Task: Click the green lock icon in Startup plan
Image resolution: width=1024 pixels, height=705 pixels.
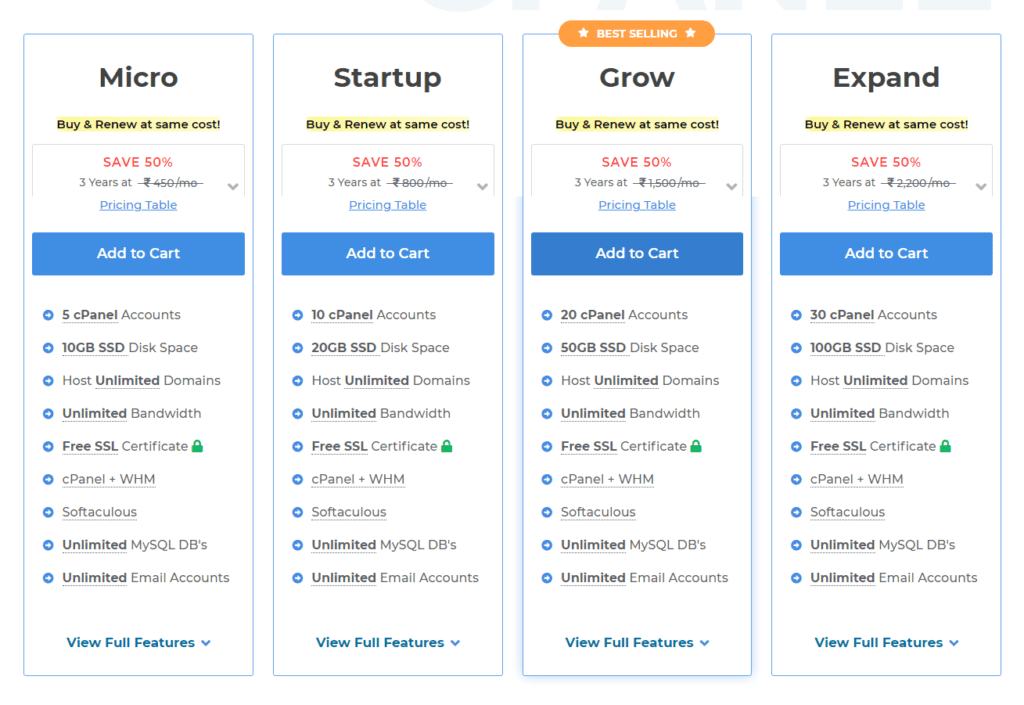Action: 447,446
